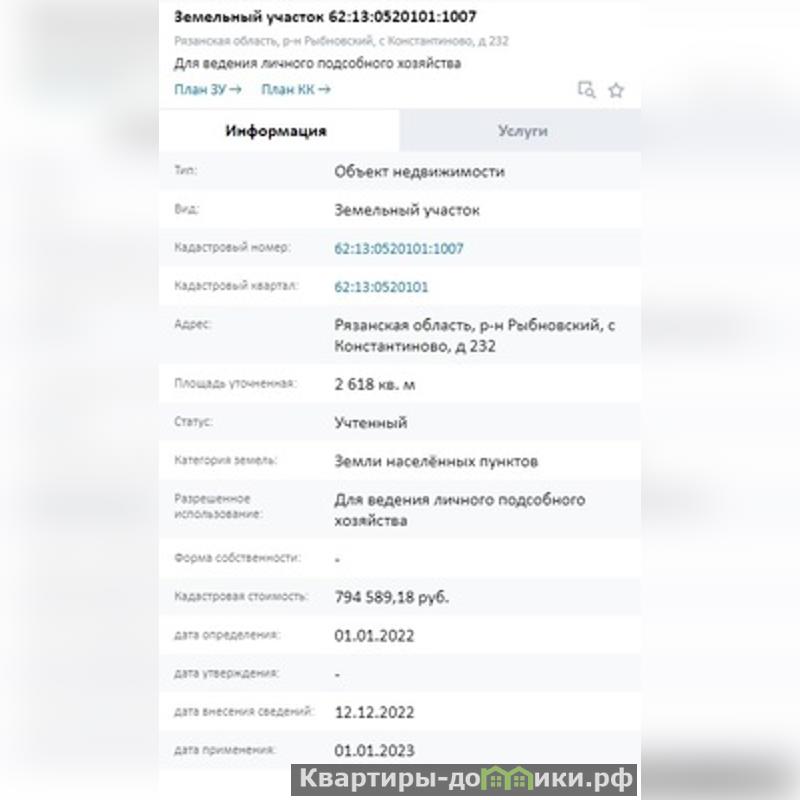Click the Квартиры-домики.рф watermark logo
Image resolution: width=800 pixels, height=800 pixels.
click(x=463, y=779)
